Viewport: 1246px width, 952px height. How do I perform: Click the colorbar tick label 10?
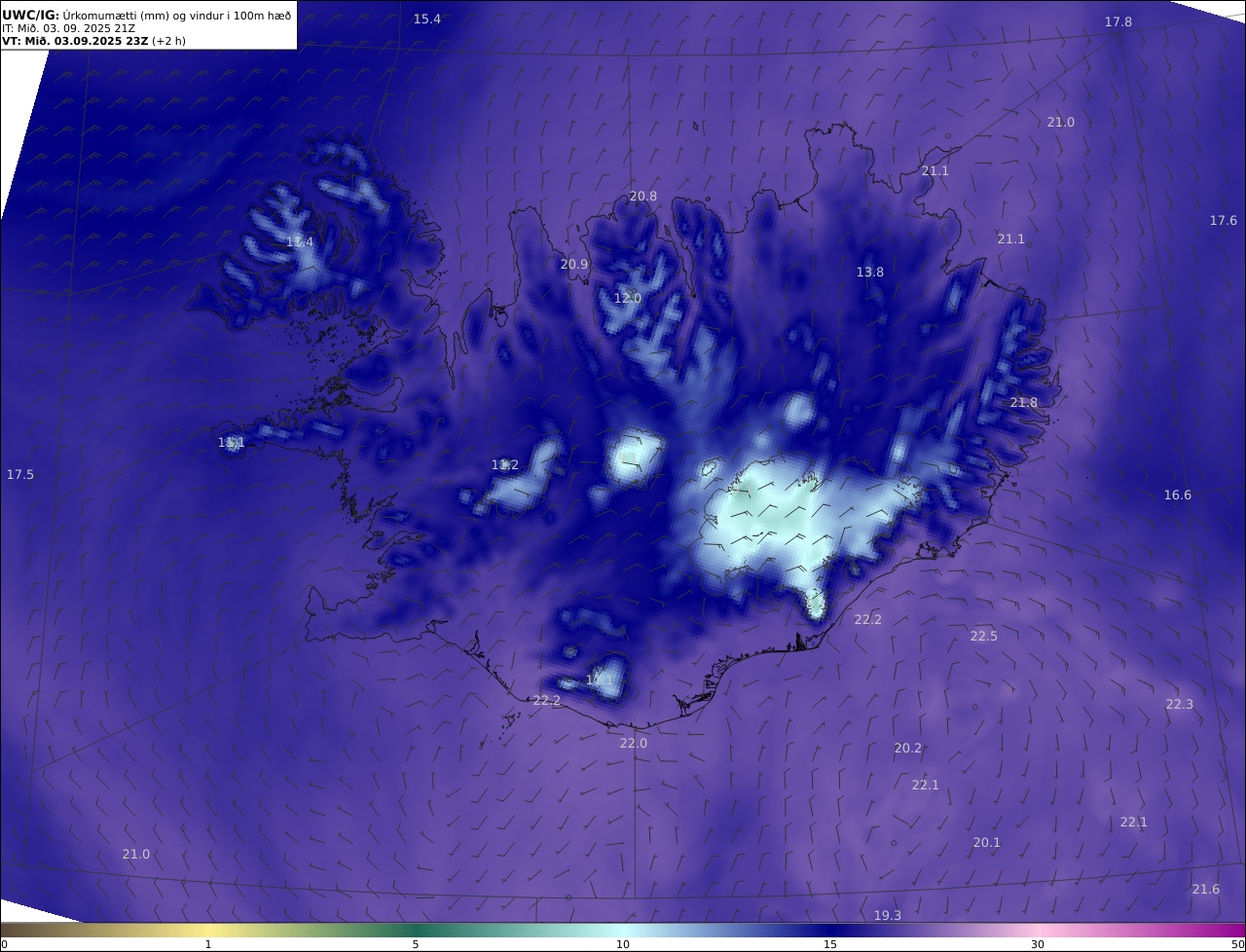tap(623, 944)
